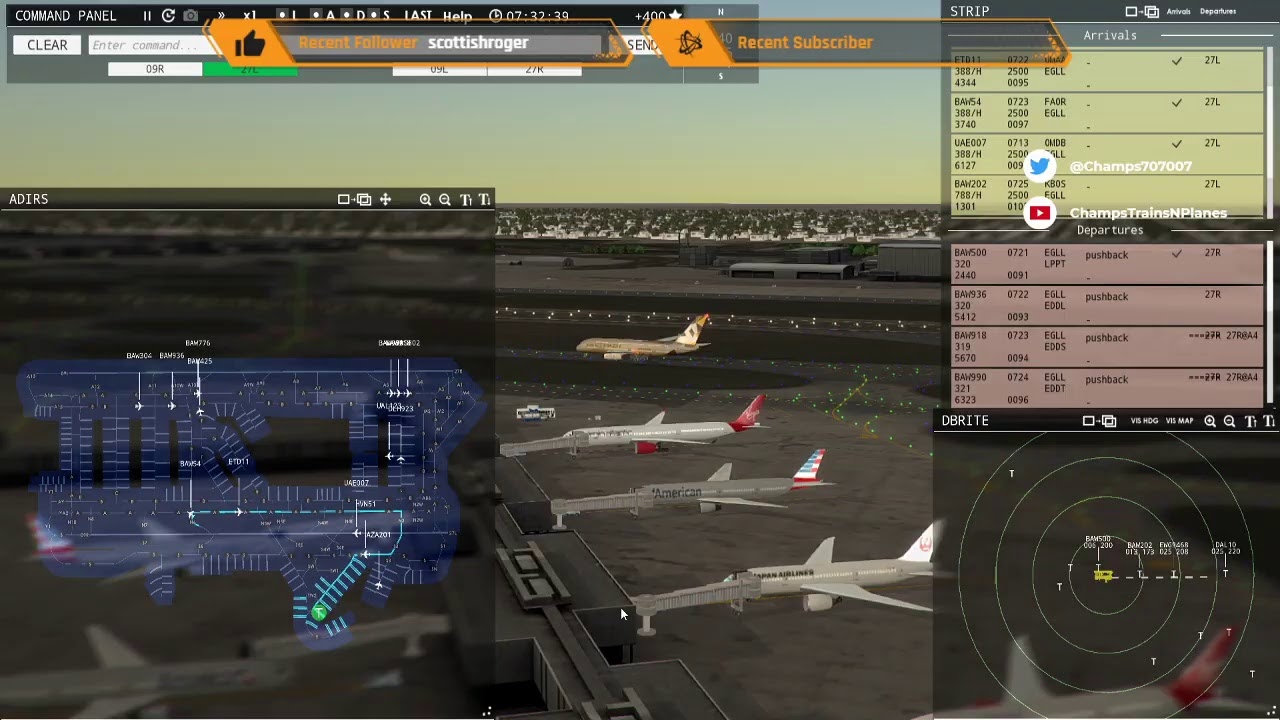Select the UAE007 arrival strip

pos(1107,154)
